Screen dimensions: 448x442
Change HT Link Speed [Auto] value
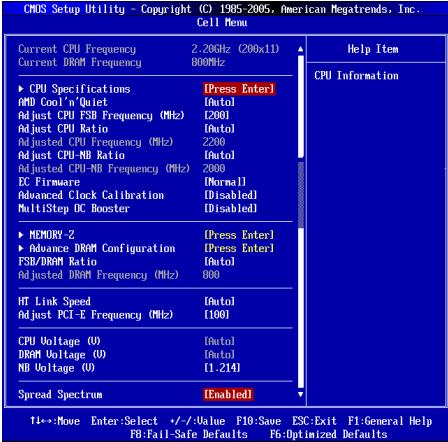tap(219, 302)
